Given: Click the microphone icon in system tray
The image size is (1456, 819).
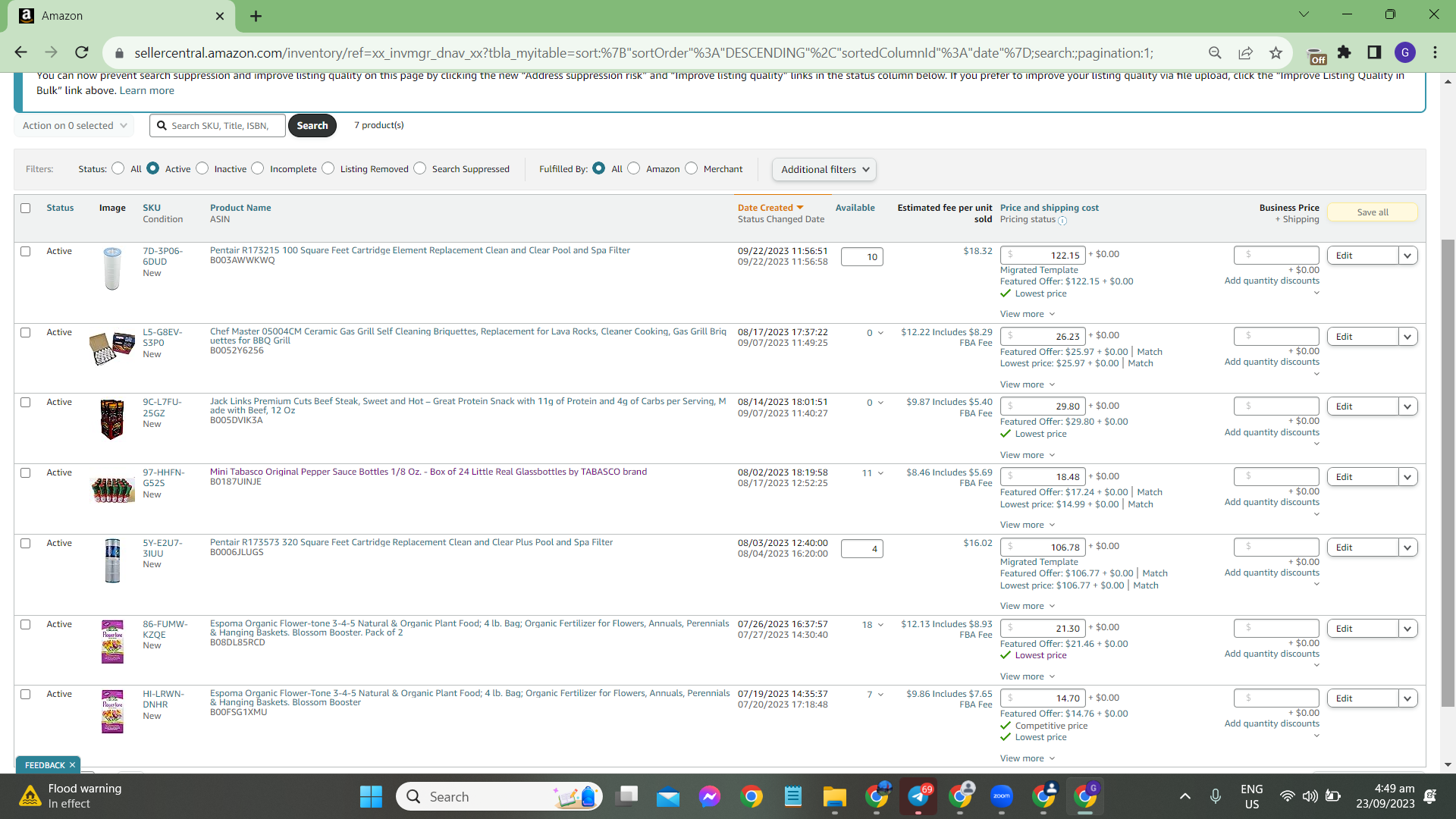Looking at the screenshot, I should [x=1216, y=796].
